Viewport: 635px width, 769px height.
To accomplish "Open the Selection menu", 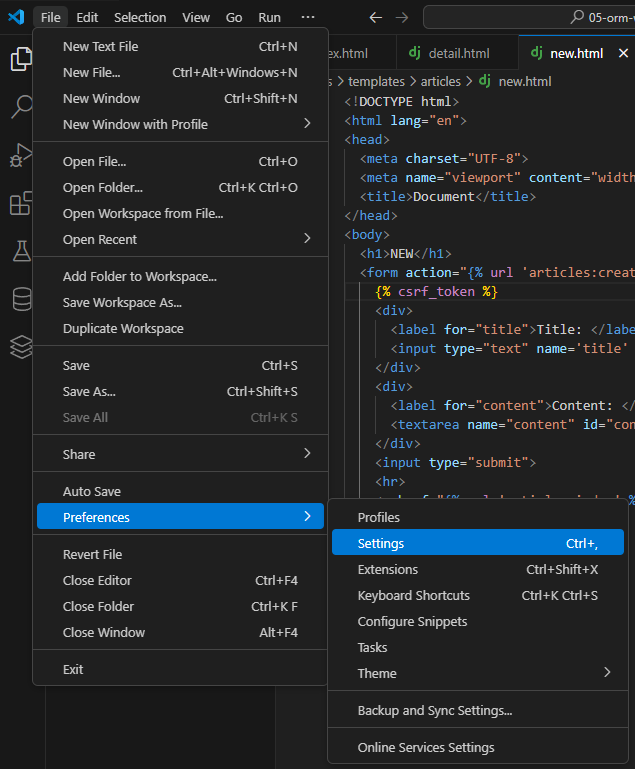I will coord(140,17).
